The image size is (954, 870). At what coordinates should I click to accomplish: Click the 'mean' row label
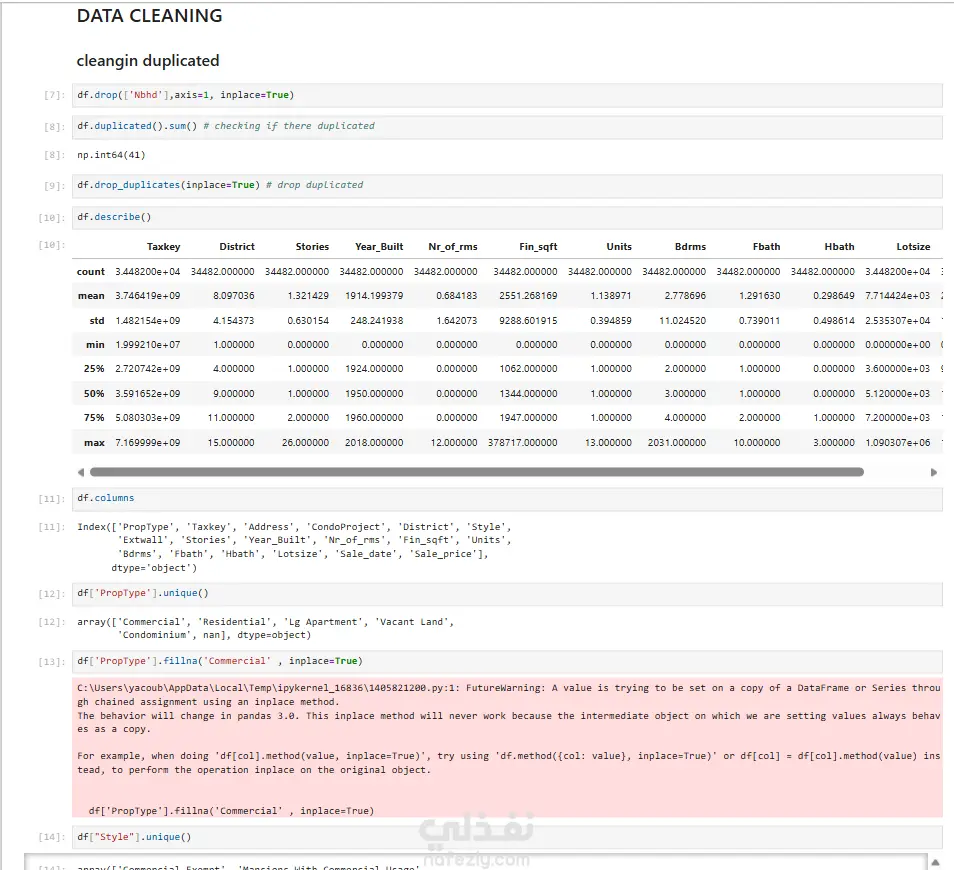click(91, 296)
